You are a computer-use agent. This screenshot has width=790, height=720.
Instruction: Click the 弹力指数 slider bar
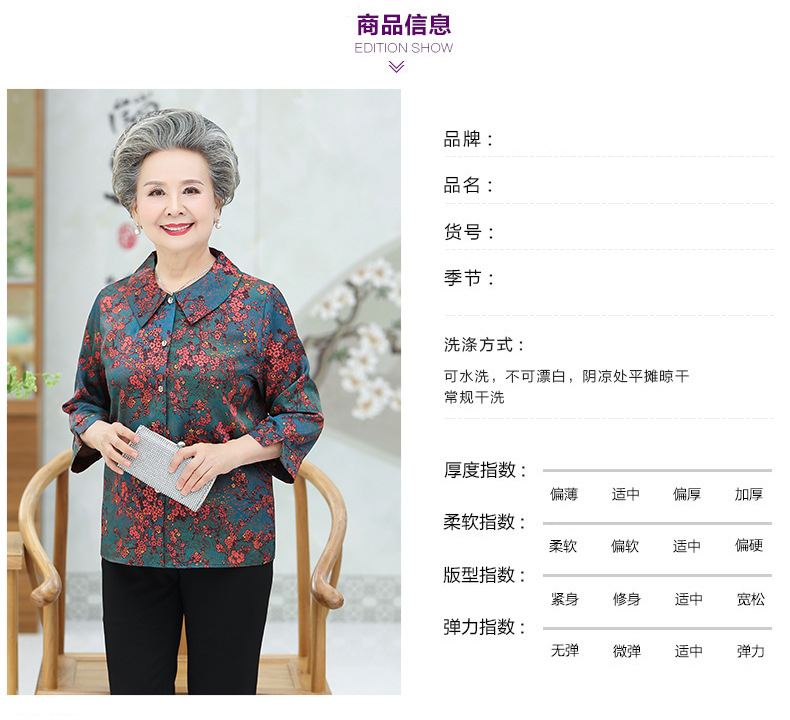pyautogui.click(x=657, y=628)
